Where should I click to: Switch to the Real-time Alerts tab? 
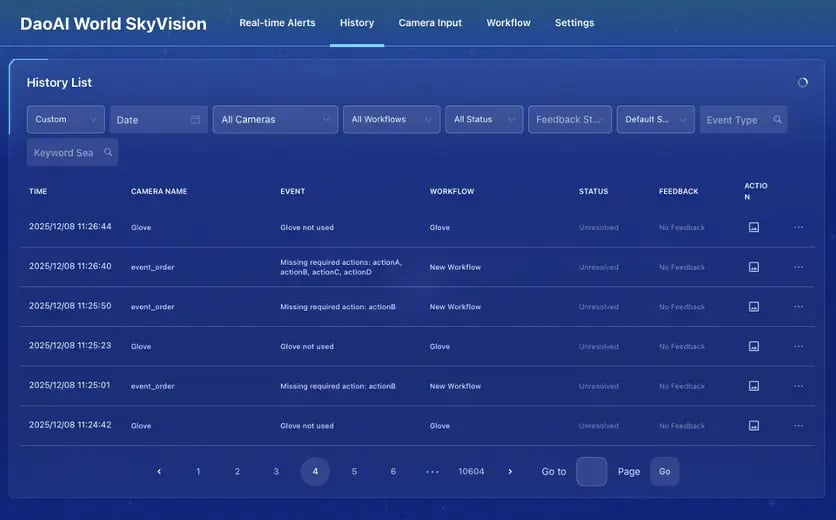click(277, 23)
